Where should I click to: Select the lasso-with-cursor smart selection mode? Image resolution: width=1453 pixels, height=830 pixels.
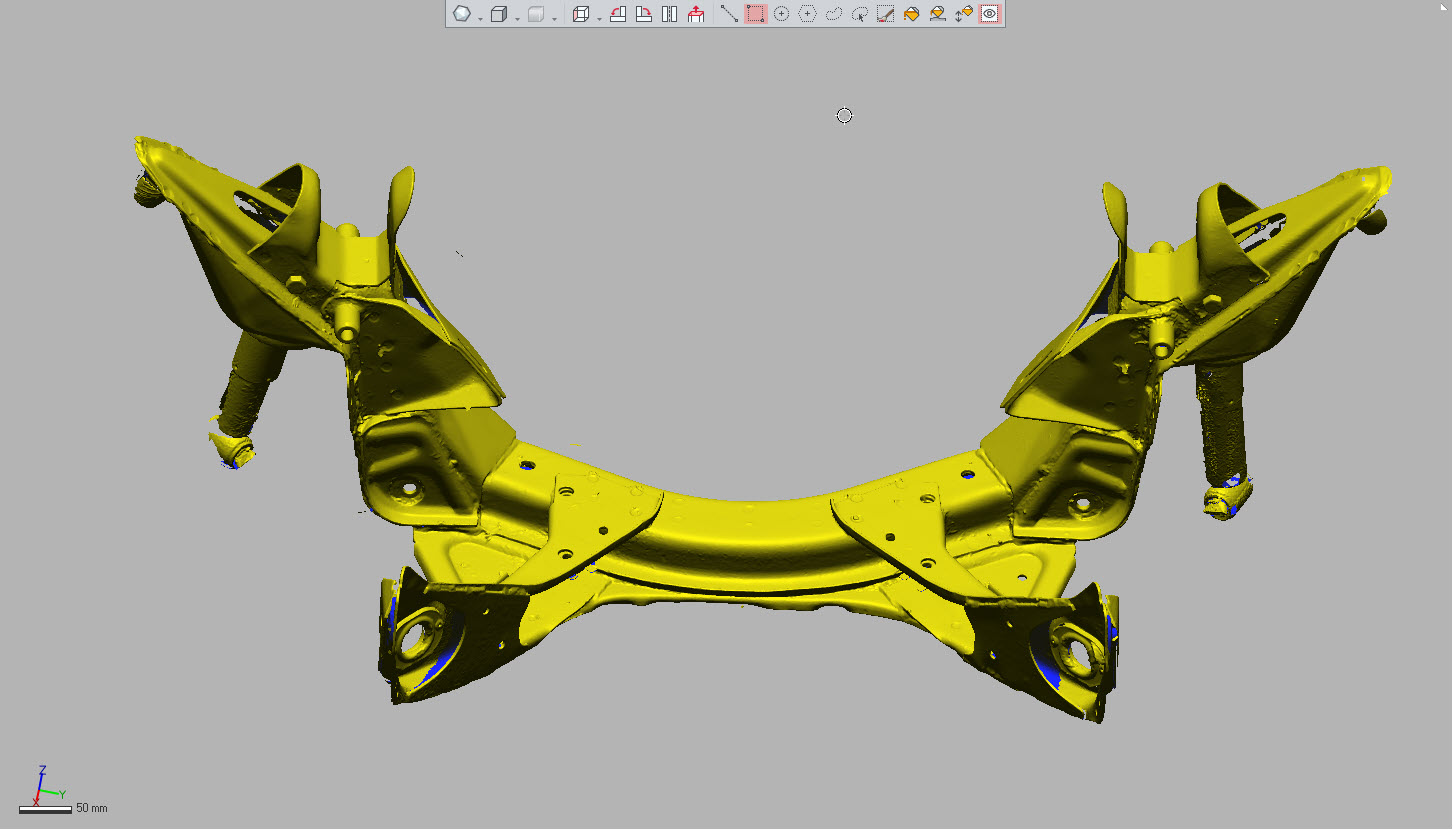tap(860, 14)
